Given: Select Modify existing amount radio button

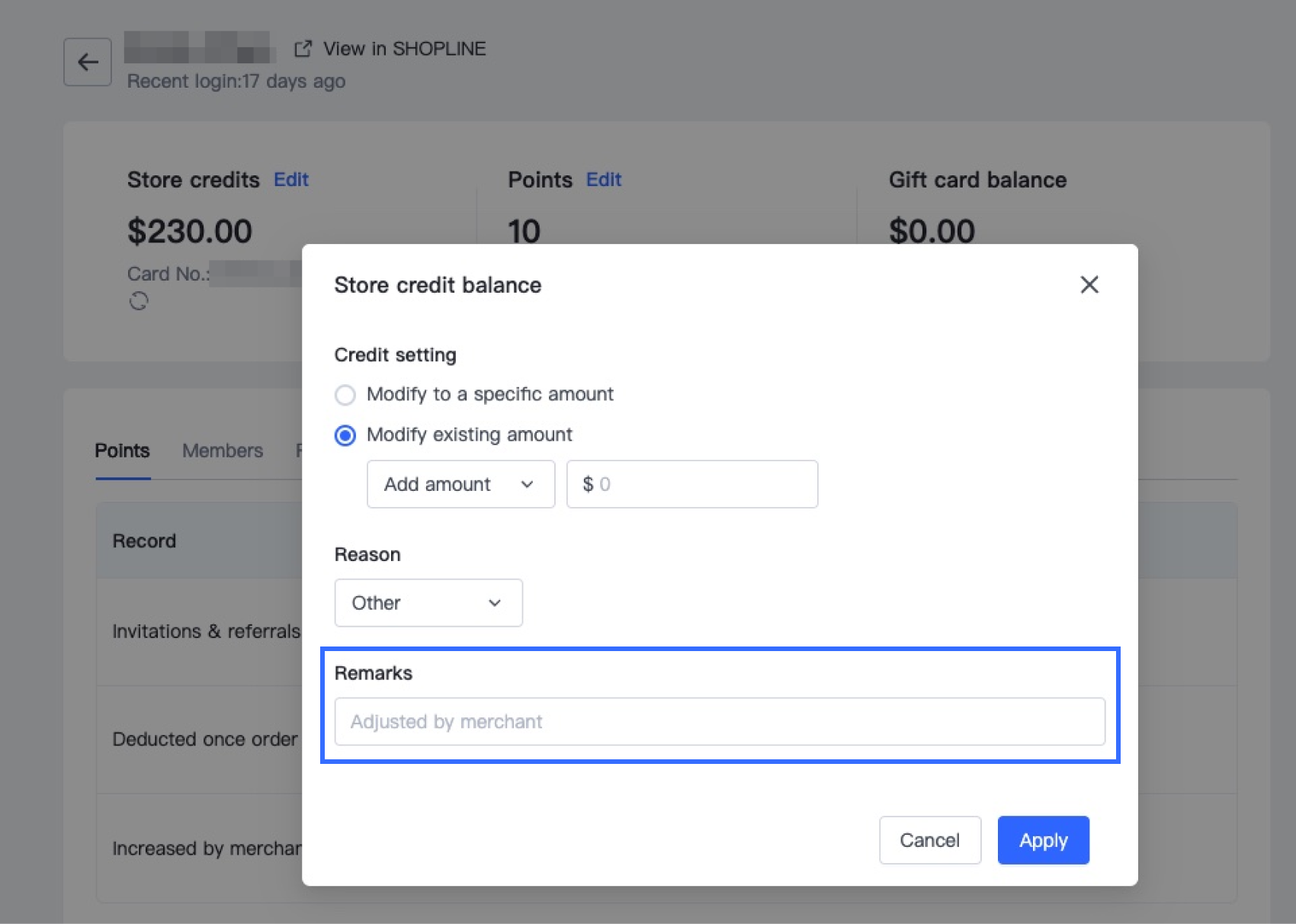Looking at the screenshot, I should click(345, 435).
